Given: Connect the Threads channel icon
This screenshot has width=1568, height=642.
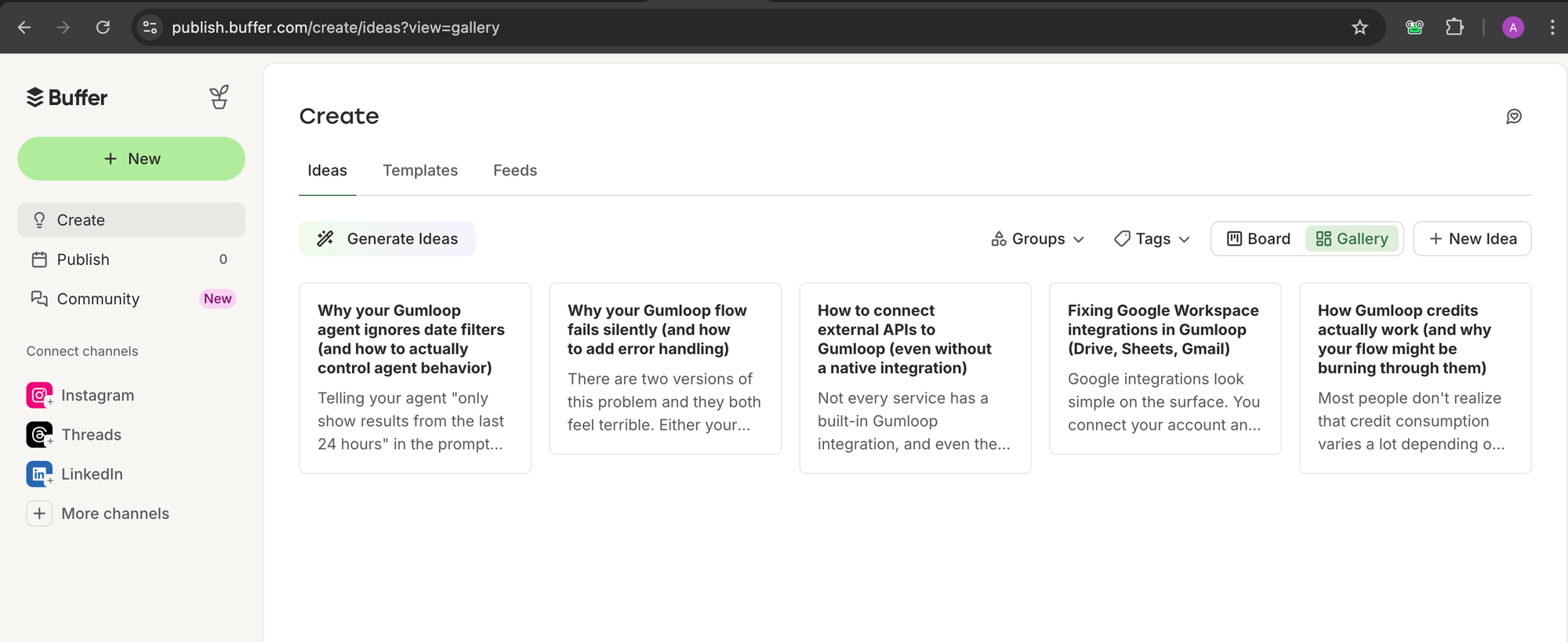Looking at the screenshot, I should tap(39, 434).
